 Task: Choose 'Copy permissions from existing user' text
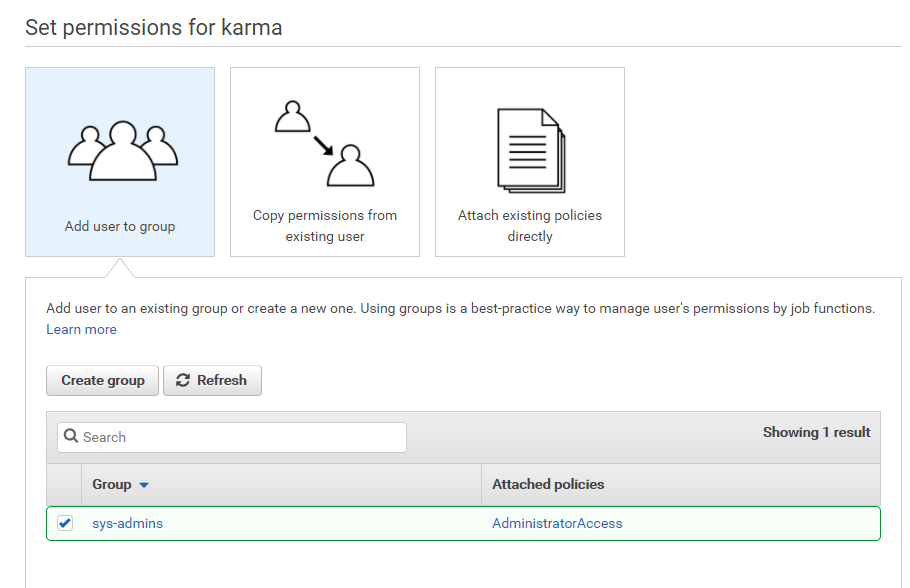(325, 226)
